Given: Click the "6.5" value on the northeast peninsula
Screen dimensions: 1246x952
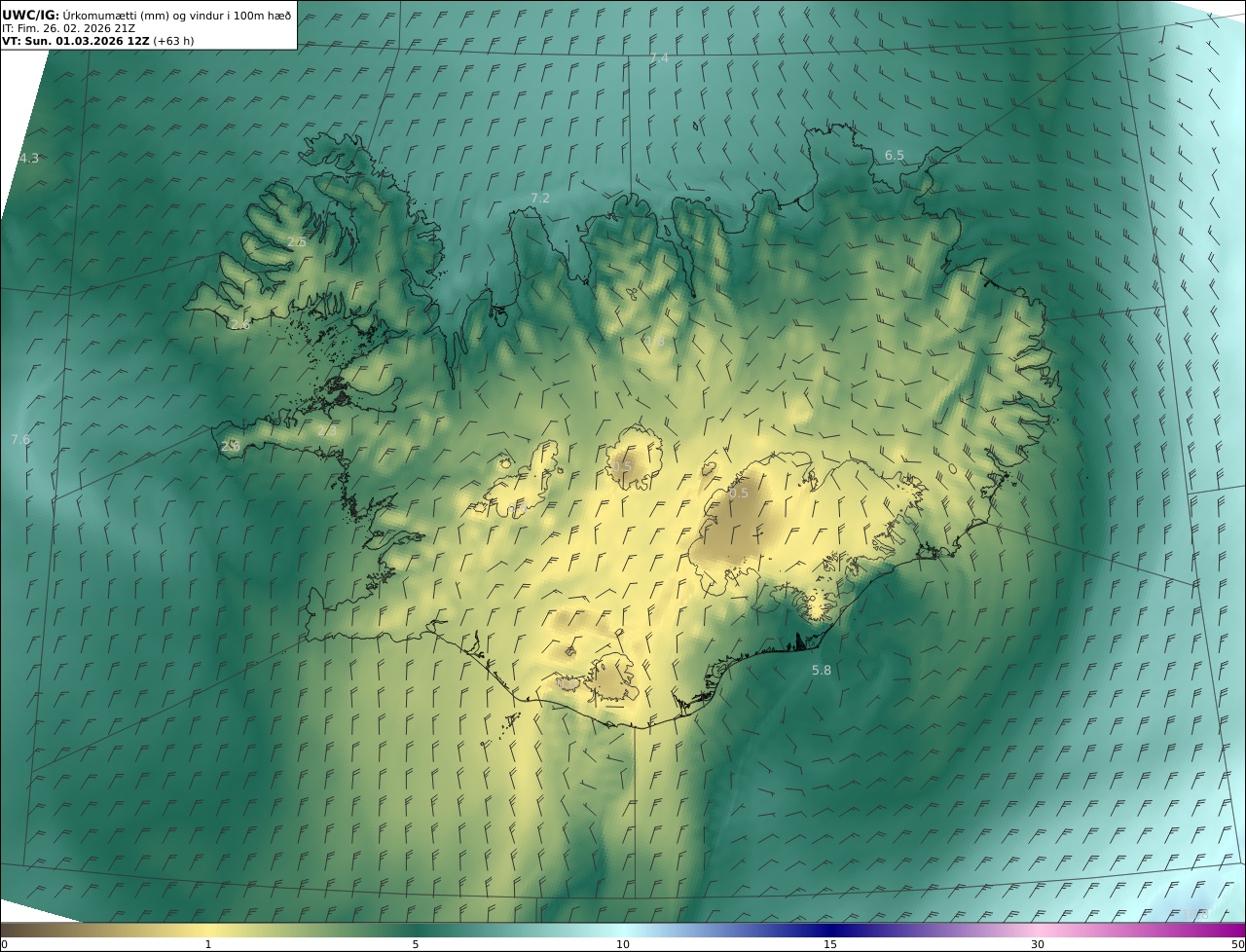Looking at the screenshot, I should pos(894,156).
